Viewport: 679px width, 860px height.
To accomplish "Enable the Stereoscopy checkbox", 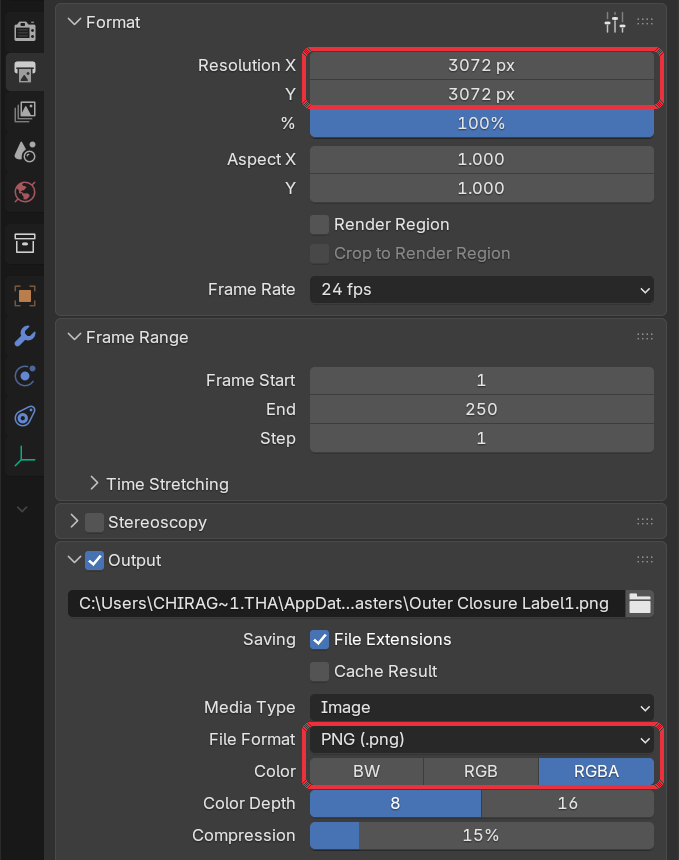I will [x=94, y=522].
